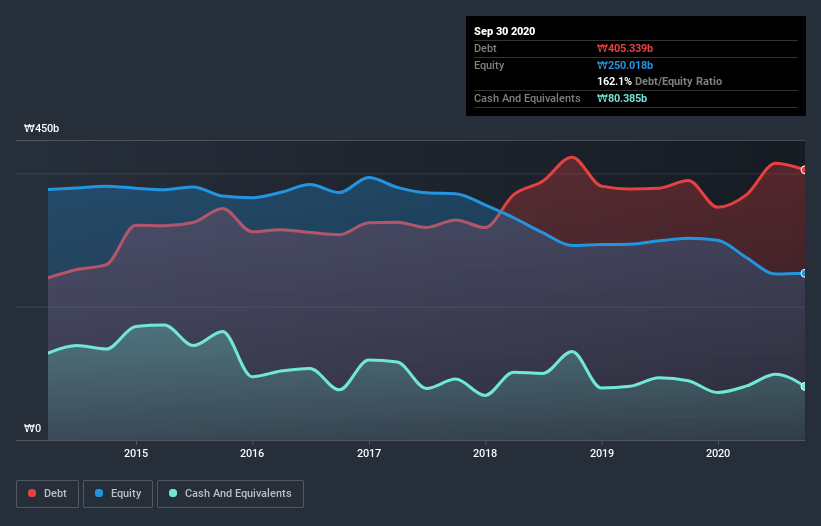This screenshot has height=526, width=821.
Task: Click the ₩250.018b equity value
Action: 625,65
